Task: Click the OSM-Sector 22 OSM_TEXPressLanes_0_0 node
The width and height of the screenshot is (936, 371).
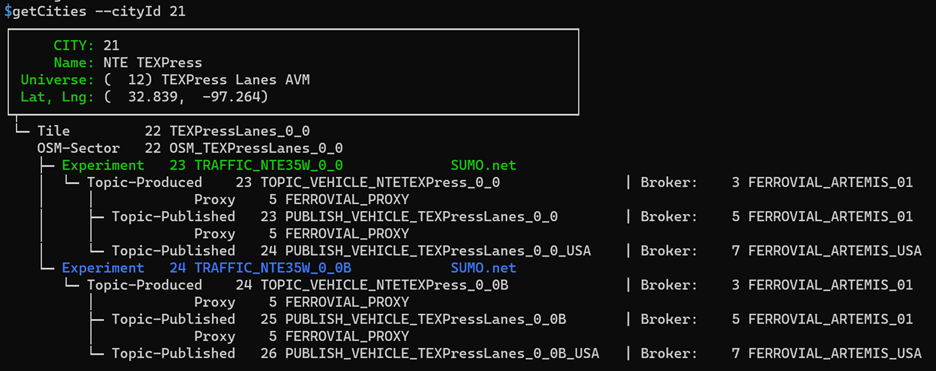Action: coord(190,148)
